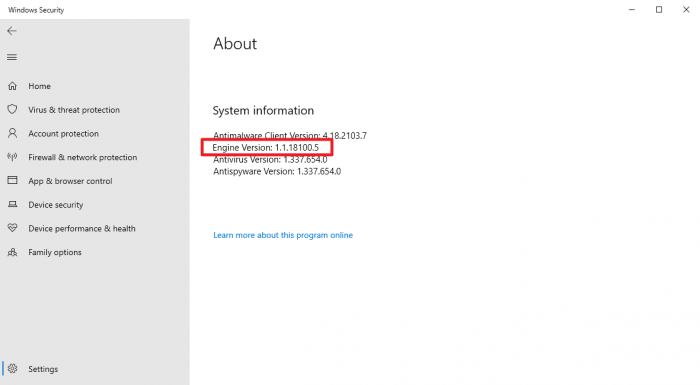Minimize the Windows Security window
This screenshot has width=700, height=385.
(x=632, y=9)
